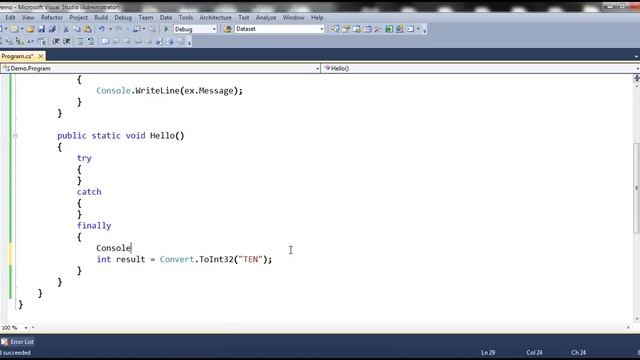Click the vertical scrollbar thumb in the editor
640x360 pixels.
[636, 188]
